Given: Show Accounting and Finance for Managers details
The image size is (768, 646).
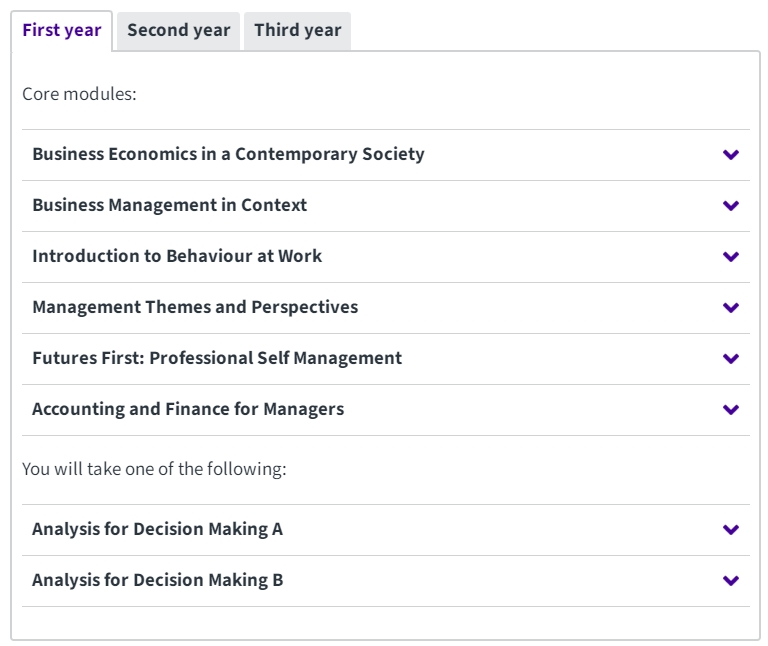Looking at the screenshot, I should (x=188, y=409).
